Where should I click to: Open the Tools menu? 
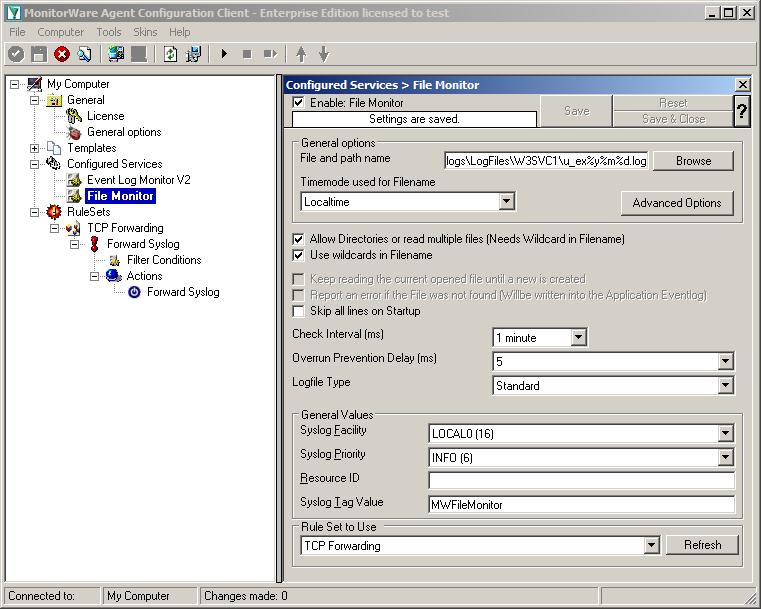coord(109,32)
